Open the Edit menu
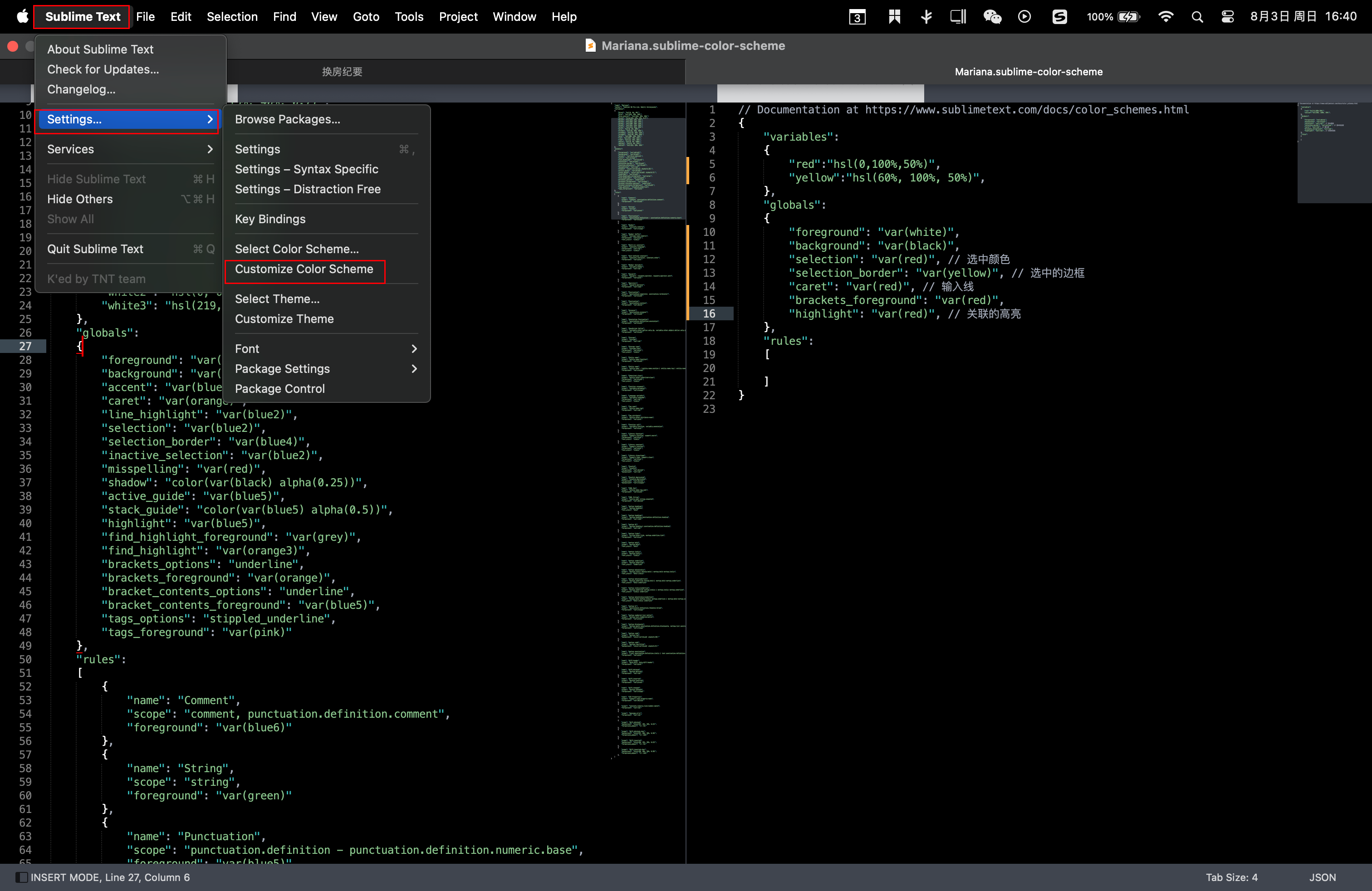Image resolution: width=1372 pixels, height=891 pixels. pyautogui.click(x=181, y=17)
